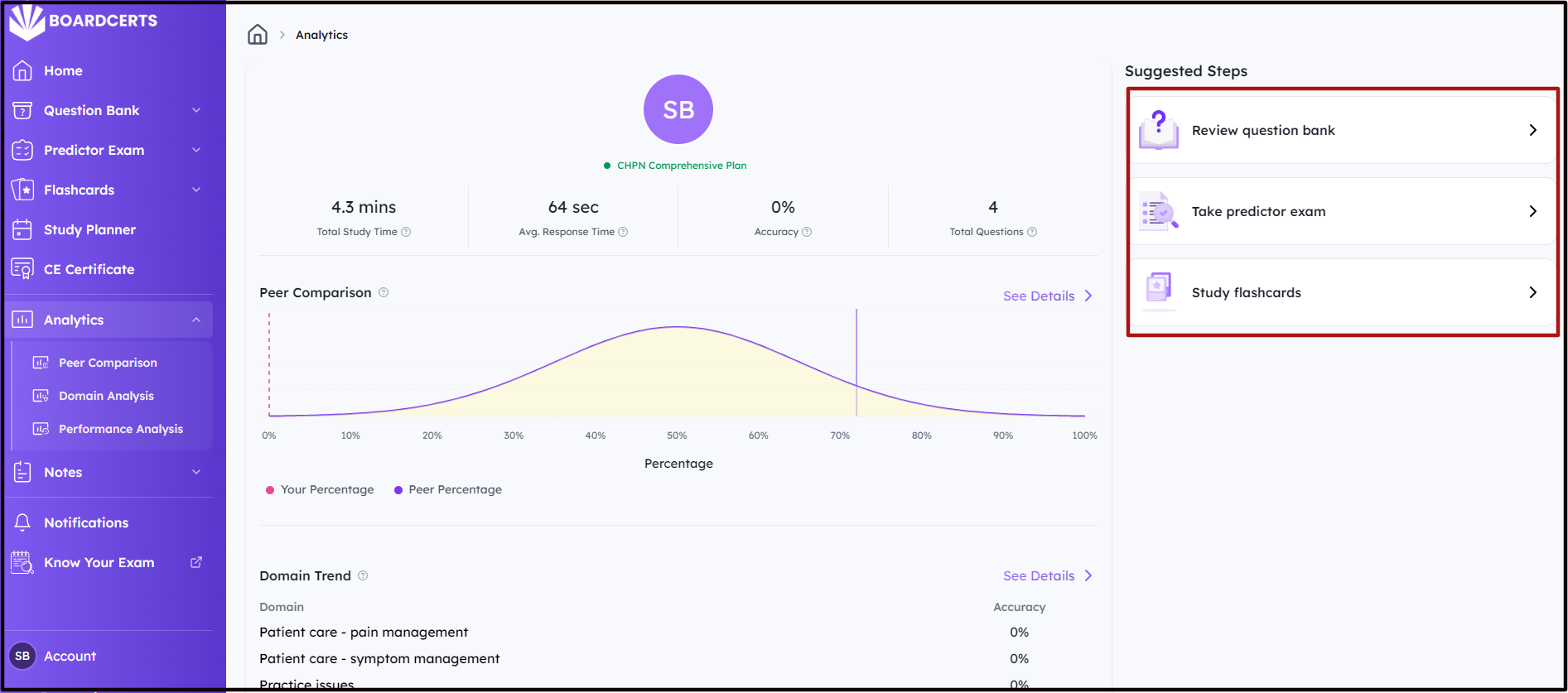Click the Peer Comparison info icon
Viewport: 1568px width, 693px height.
tap(384, 292)
